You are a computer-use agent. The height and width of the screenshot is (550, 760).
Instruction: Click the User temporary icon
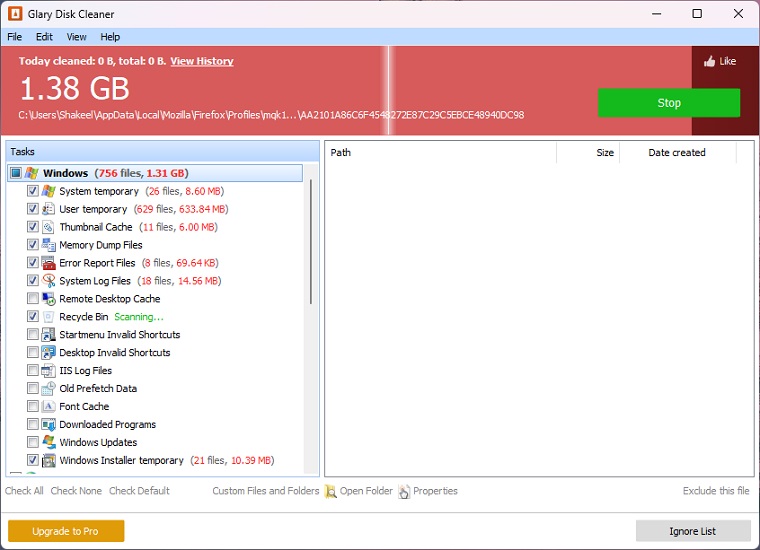[48, 209]
